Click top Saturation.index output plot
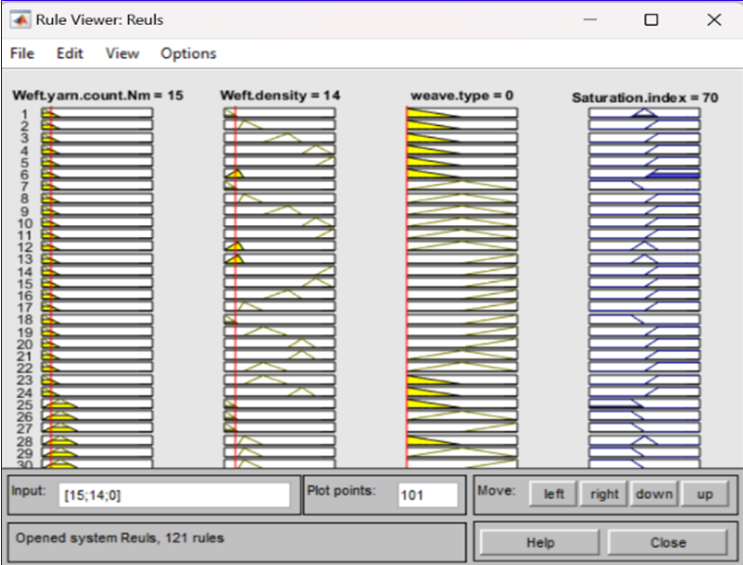Viewport: 743px width, 565px height. tap(644, 113)
